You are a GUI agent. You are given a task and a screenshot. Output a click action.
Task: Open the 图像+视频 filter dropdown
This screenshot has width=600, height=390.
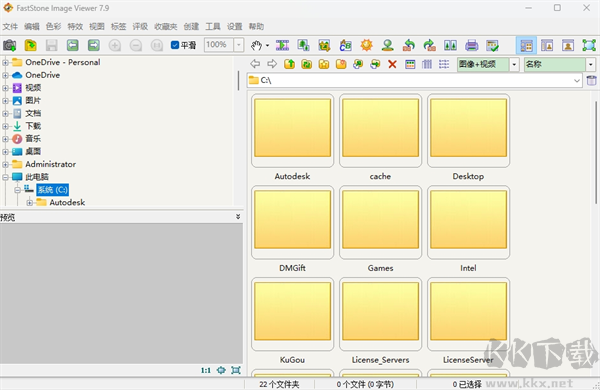pos(514,64)
